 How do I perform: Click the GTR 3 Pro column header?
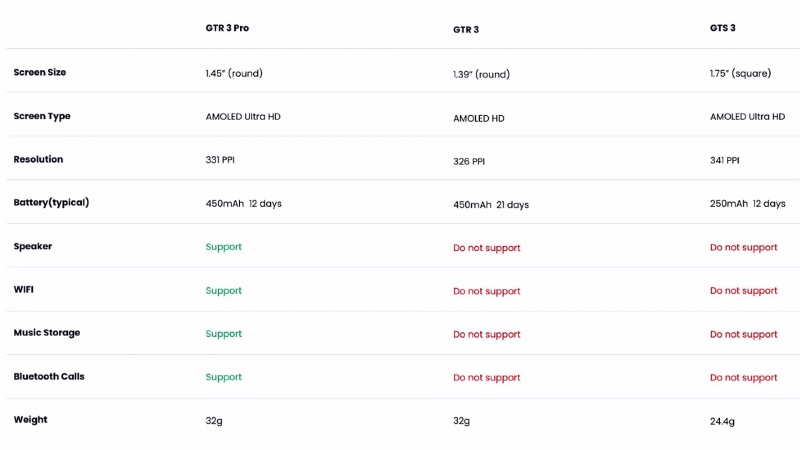pyautogui.click(x=227, y=28)
